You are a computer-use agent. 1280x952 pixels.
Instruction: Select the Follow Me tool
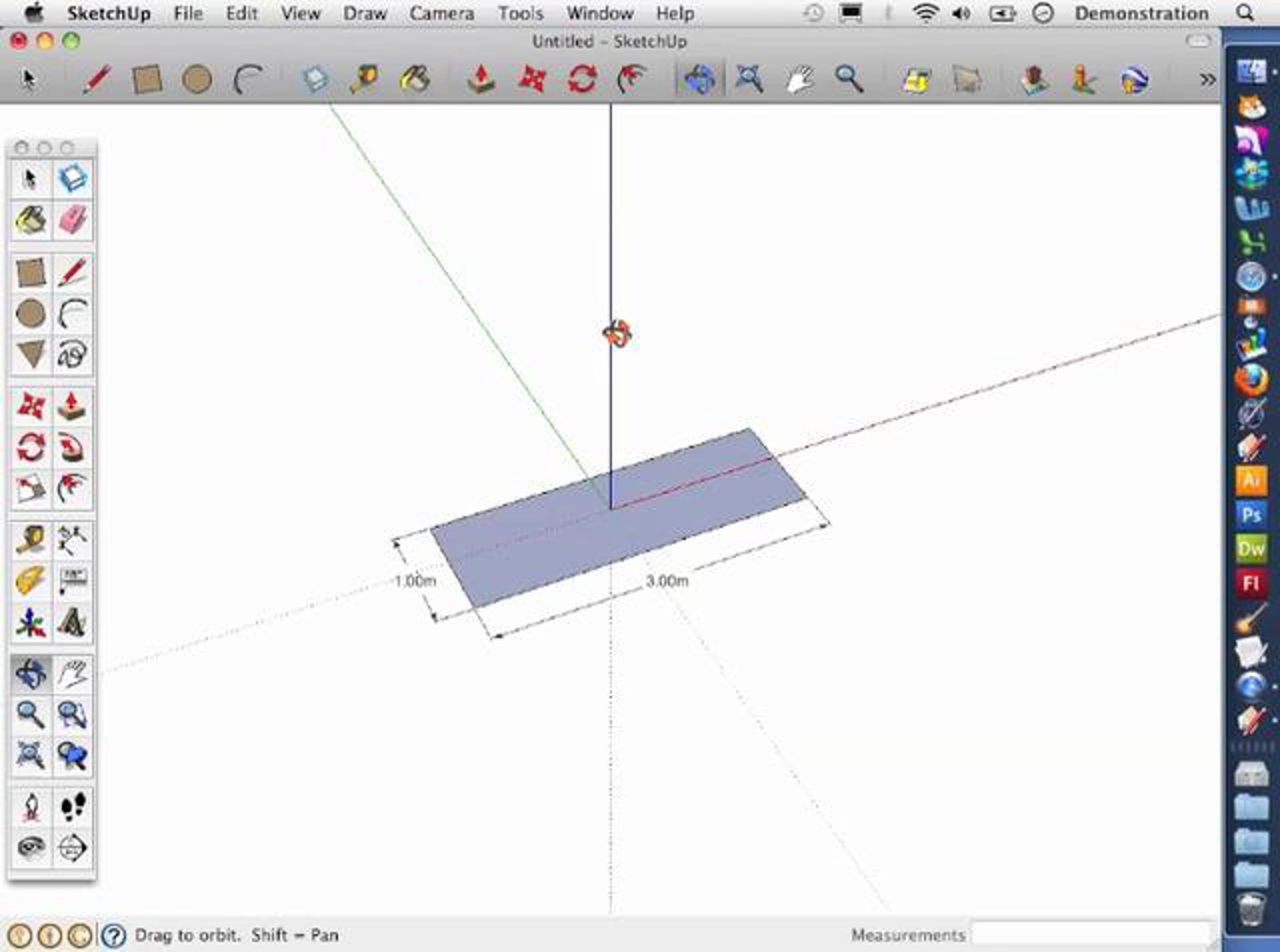[73, 448]
